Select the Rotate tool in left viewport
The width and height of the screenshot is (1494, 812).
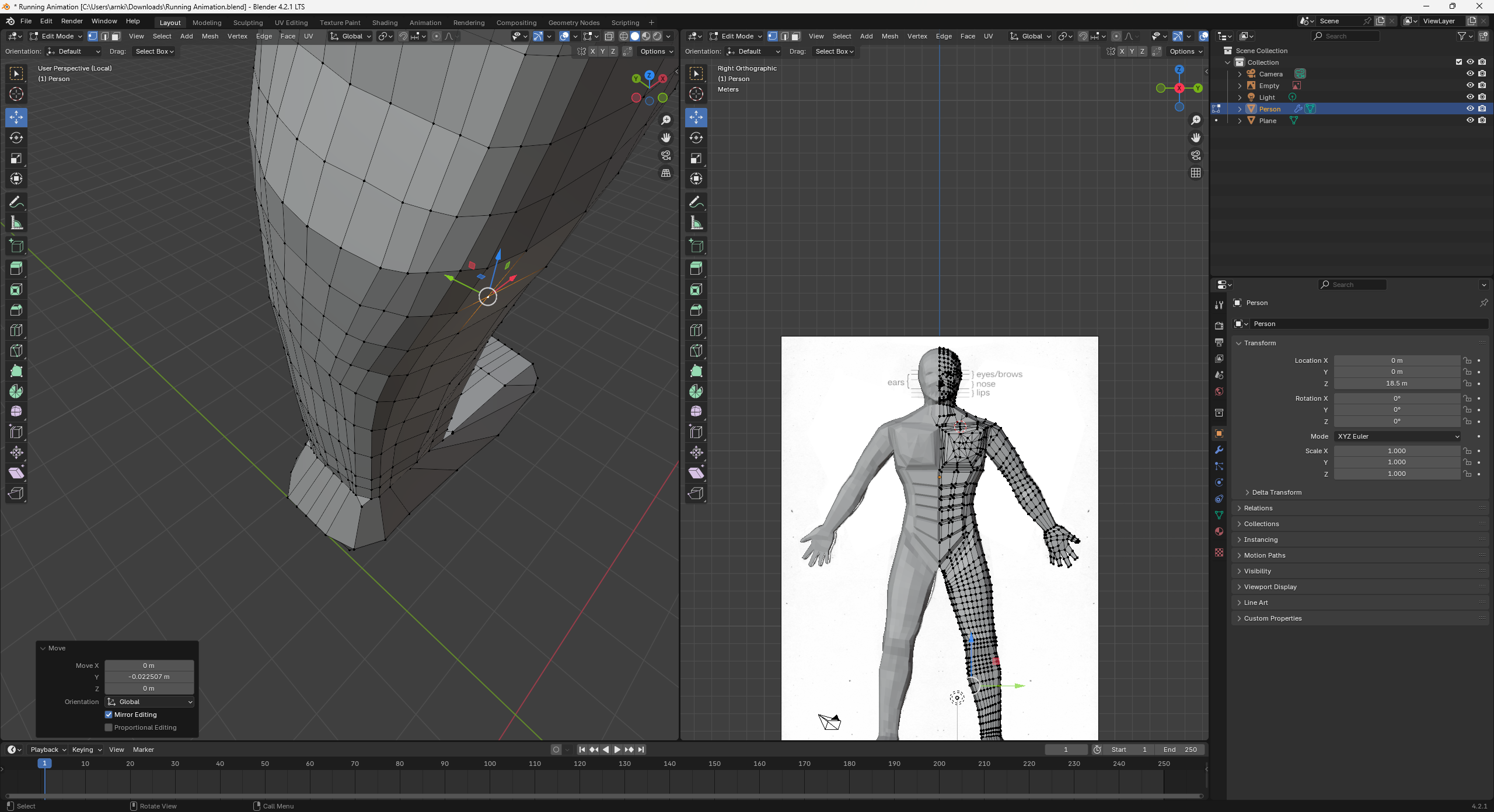tap(16, 138)
